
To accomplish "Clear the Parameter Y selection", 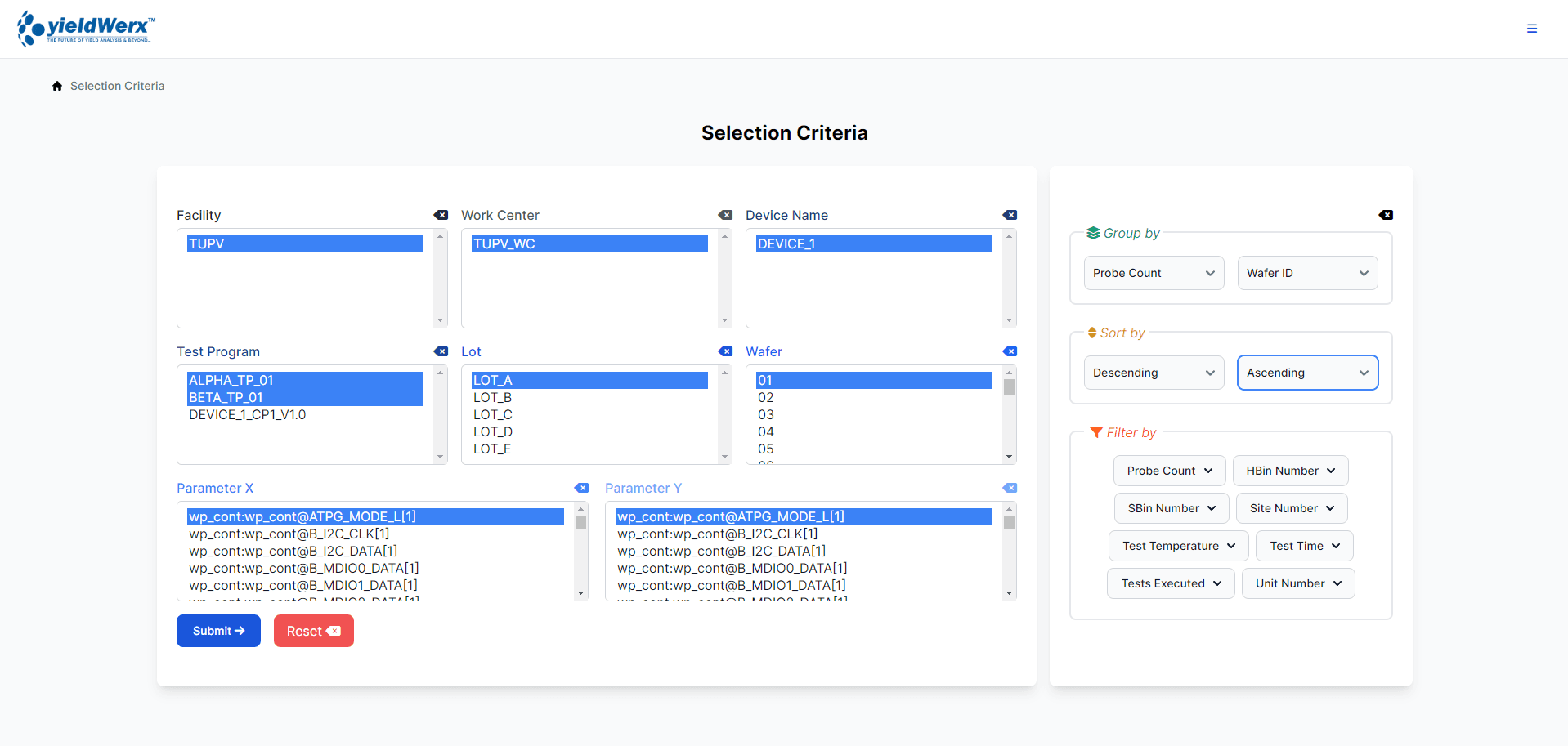I will click(1010, 488).
